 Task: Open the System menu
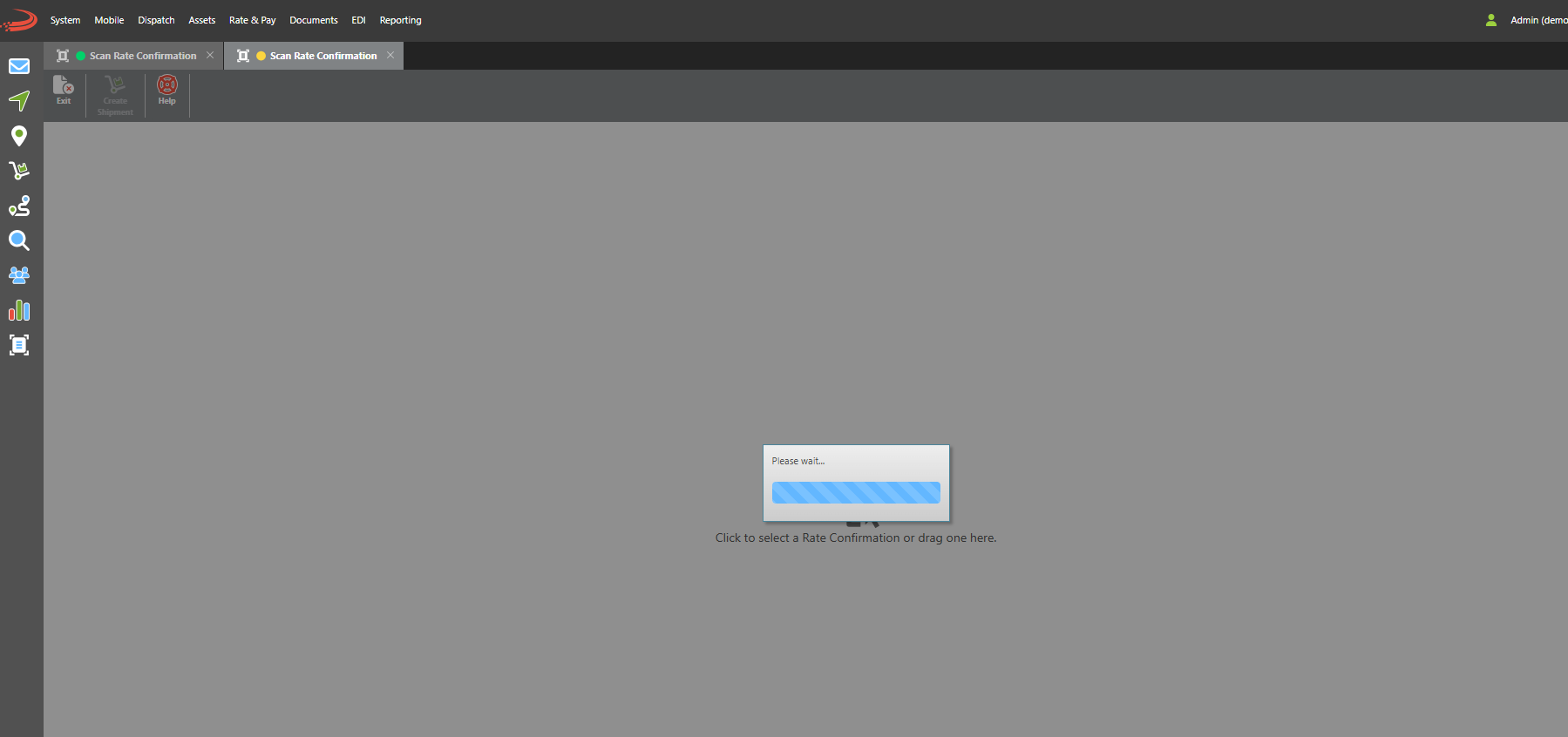tap(65, 20)
